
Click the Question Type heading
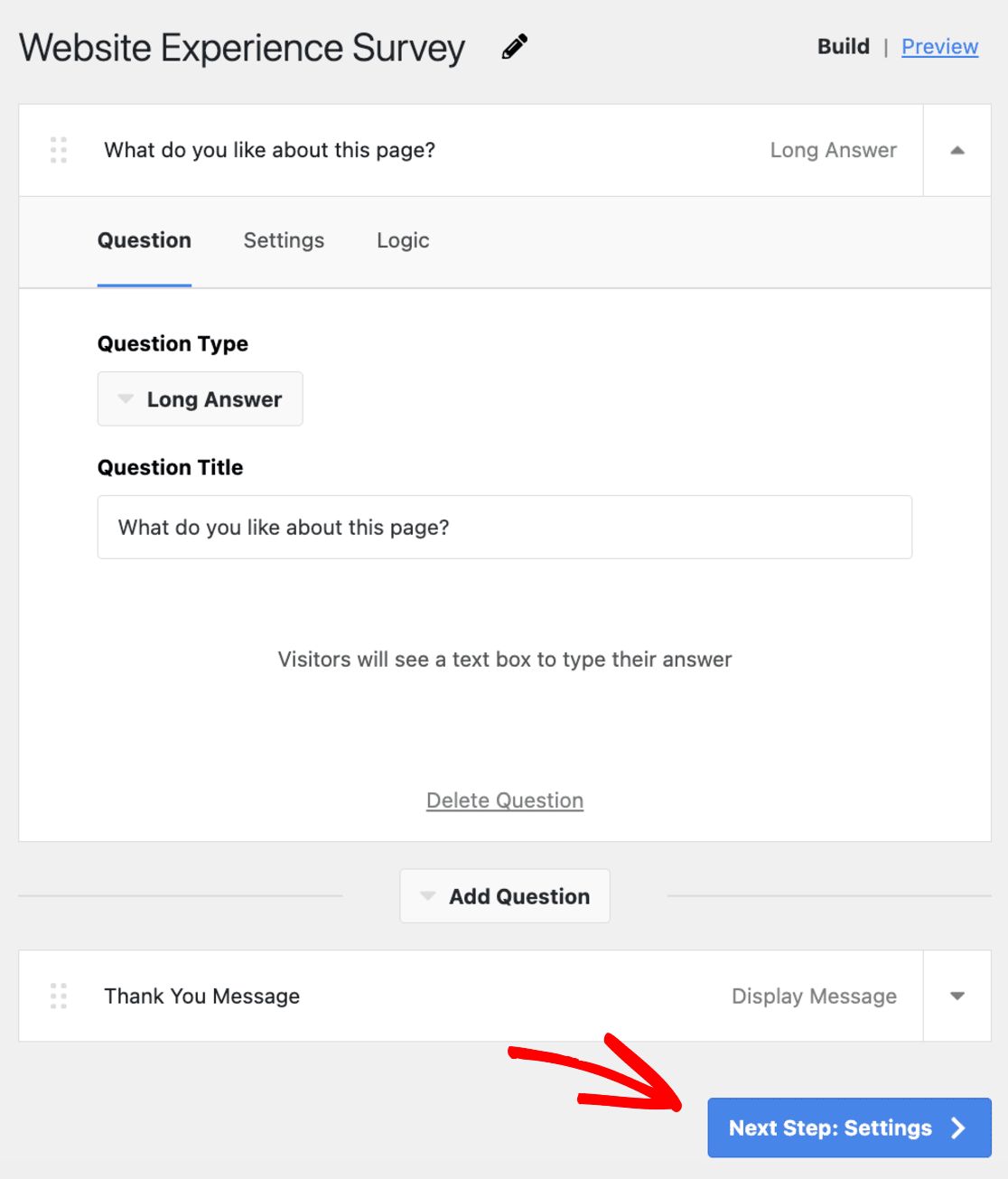point(173,343)
